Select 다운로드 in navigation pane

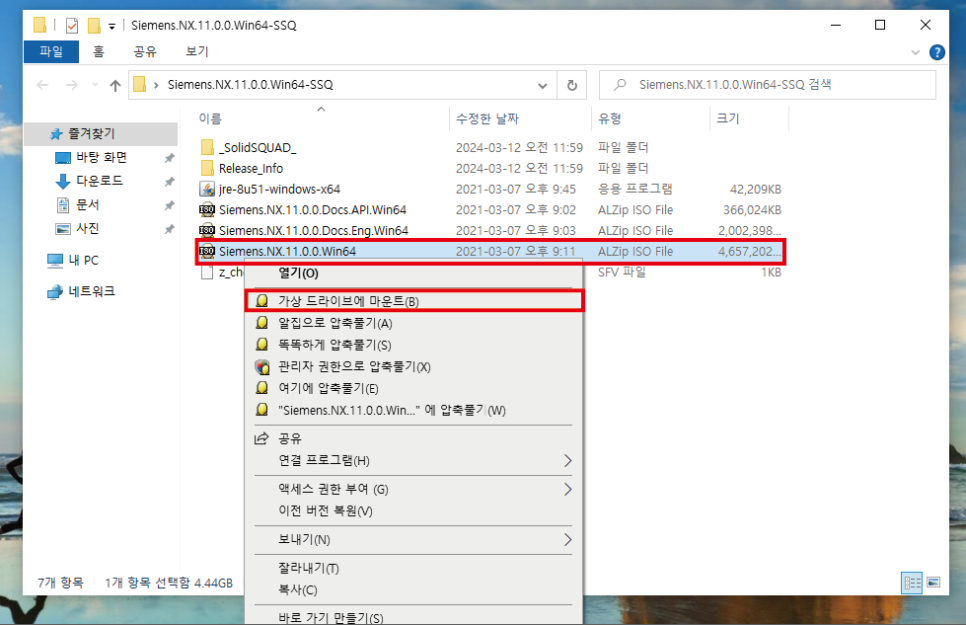pyautogui.click(x=99, y=181)
